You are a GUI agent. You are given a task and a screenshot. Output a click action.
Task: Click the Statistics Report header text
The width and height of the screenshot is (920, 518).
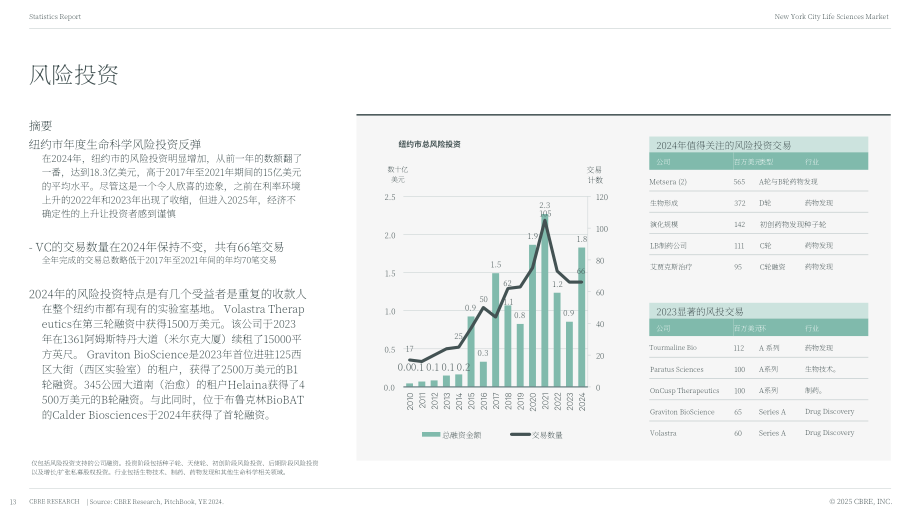click(55, 16)
